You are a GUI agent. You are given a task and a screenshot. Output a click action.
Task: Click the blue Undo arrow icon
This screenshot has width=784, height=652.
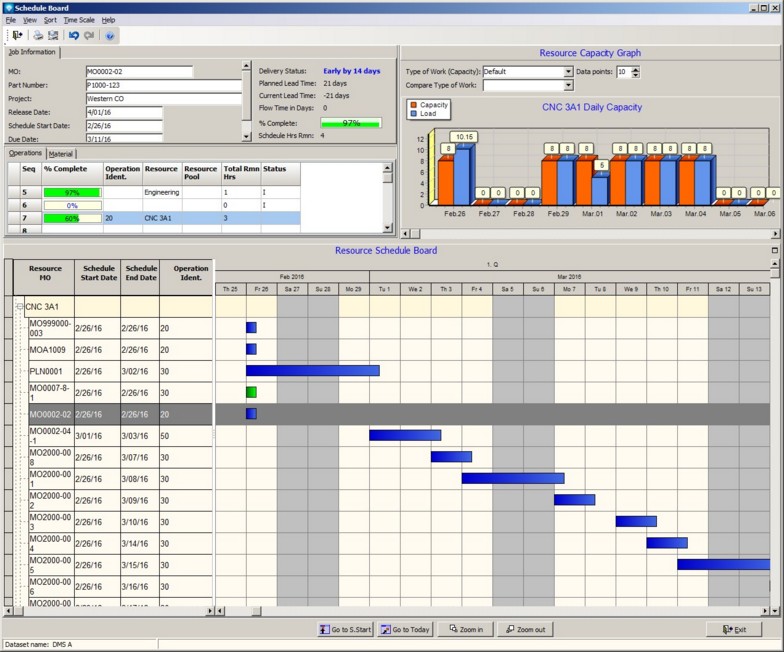pos(73,35)
